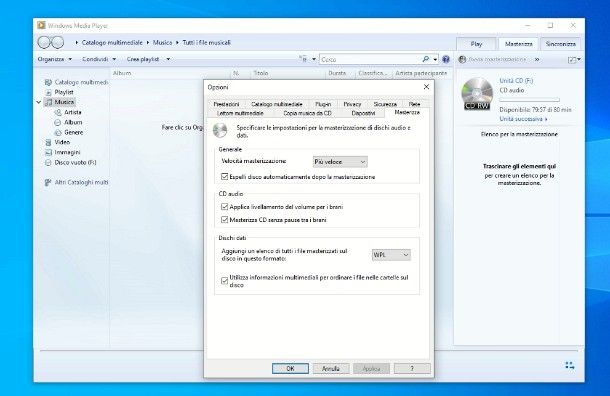Collapse the Musica tree node arrow

point(39,102)
